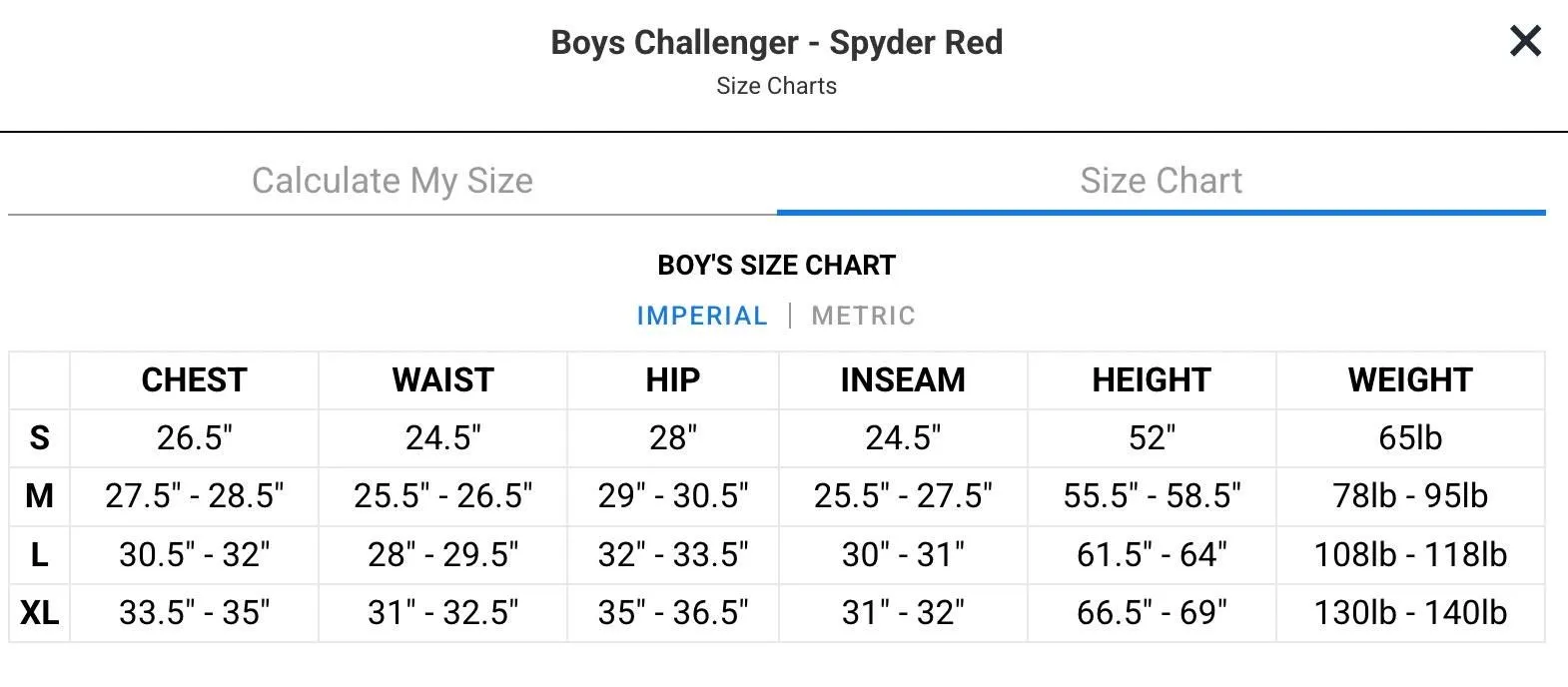
Task: Toggle units to Imperial
Action: pos(702,316)
